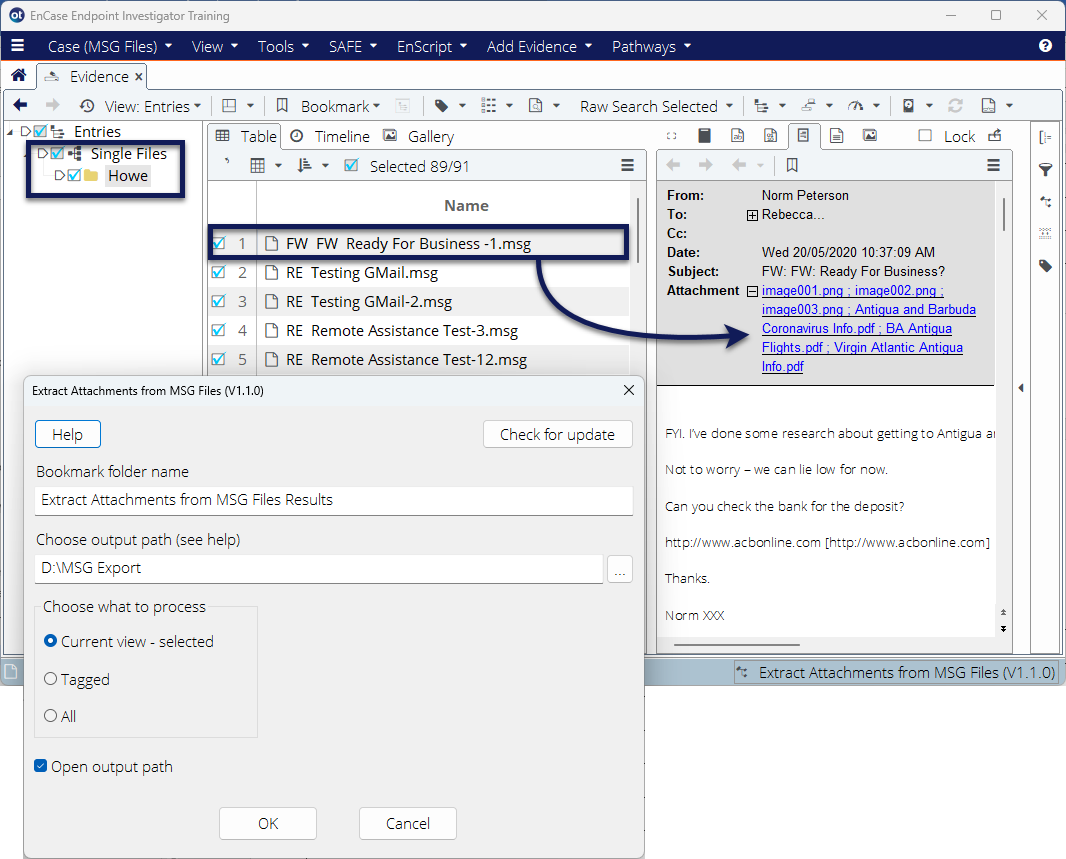Click the Tag icon in toolbar
The height and width of the screenshot is (859, 1066).
pyautogui.click(x=441, y=106)
